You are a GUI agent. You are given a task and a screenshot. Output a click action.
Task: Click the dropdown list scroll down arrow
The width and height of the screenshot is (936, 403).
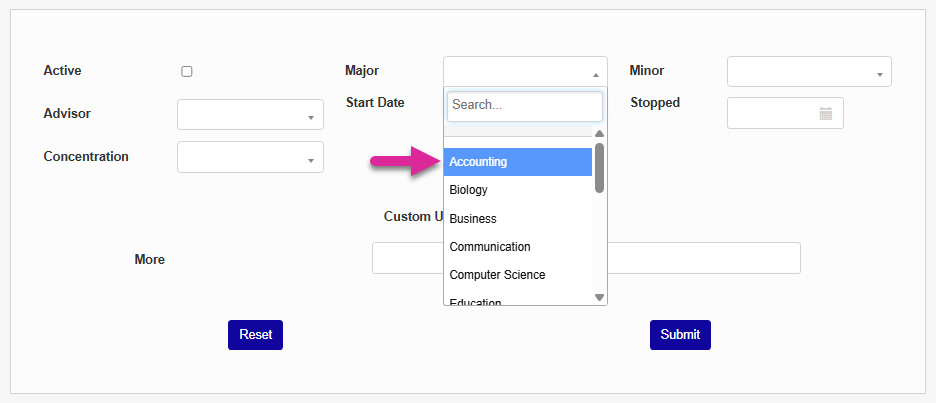(599, 297)
